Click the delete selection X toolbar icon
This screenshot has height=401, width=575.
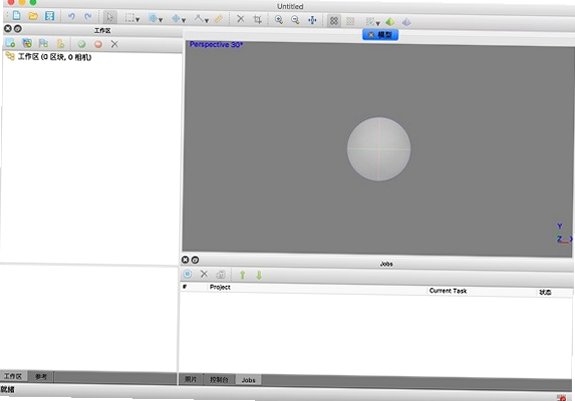(241, 19)
